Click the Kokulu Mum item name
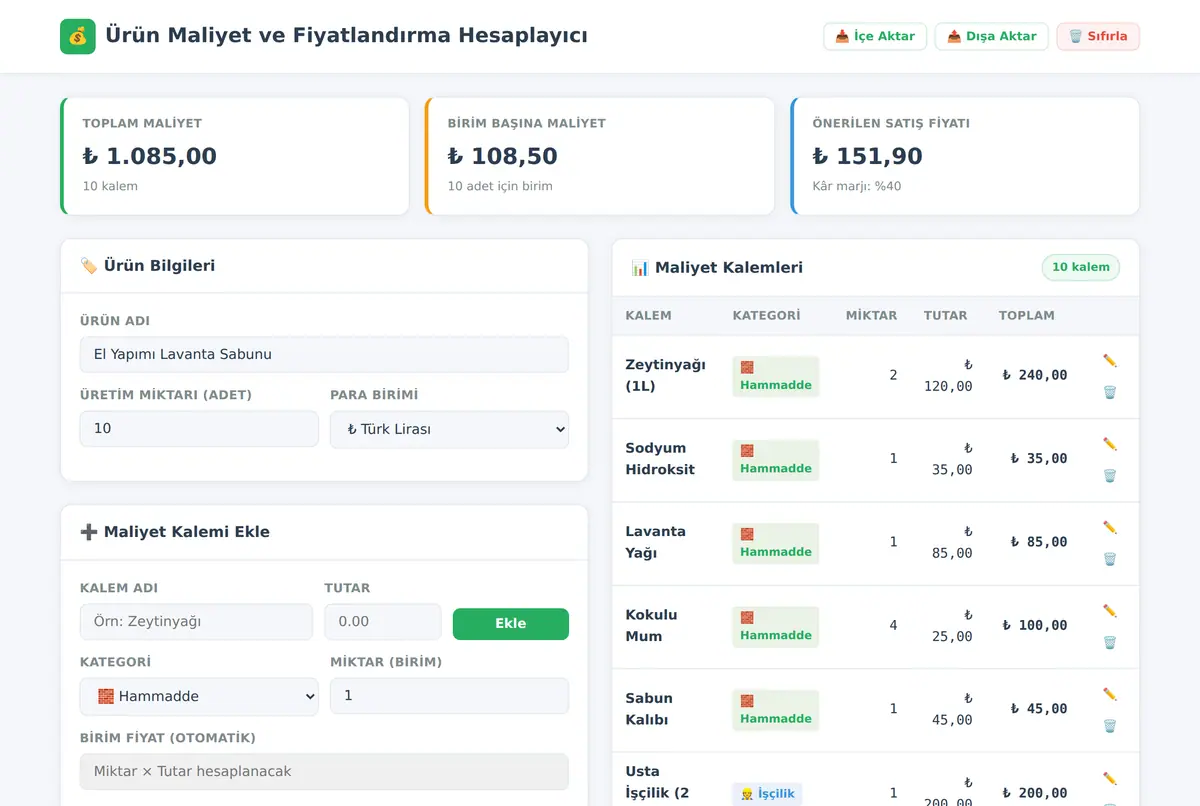The height and width of the screenshot is (806, 1200). (x=651, y=625)
